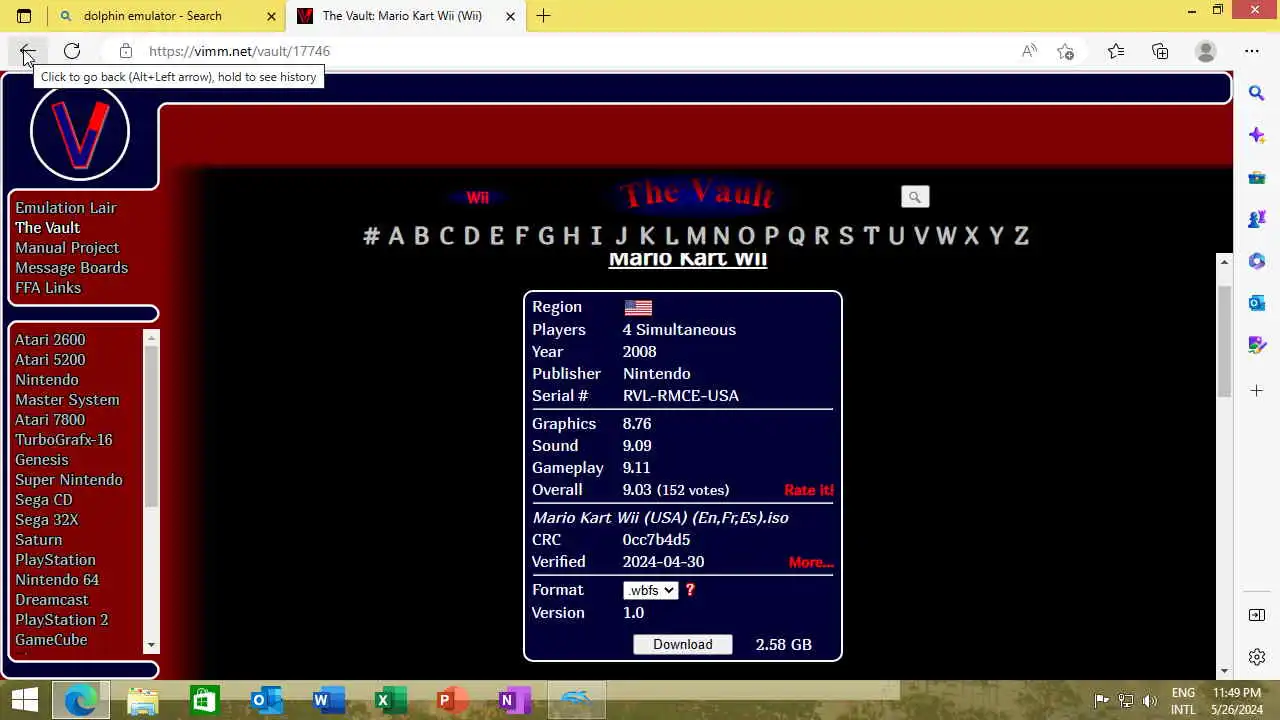This screenshot has width=1280, height=720.
Task: Open browser Collections
Action: click(x=1160, y=51)
